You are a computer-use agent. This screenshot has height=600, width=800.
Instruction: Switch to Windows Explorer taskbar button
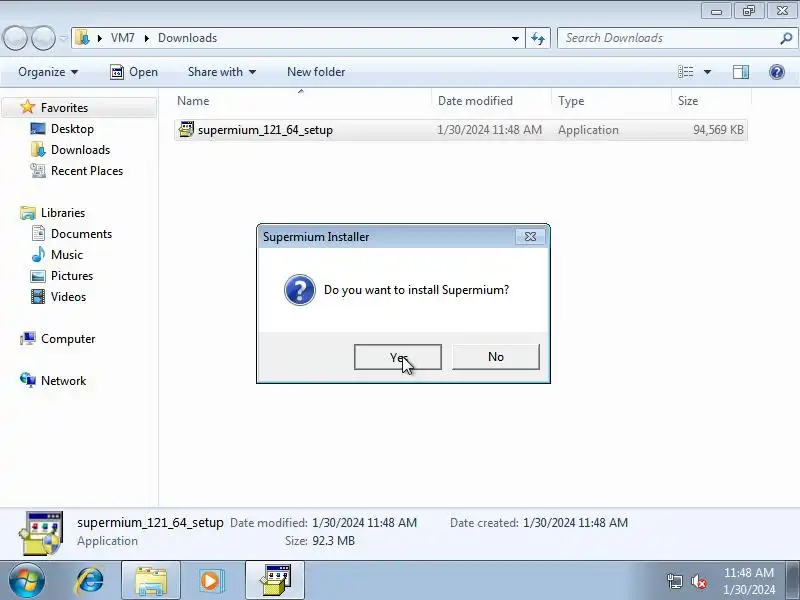[x=151, y=581]
